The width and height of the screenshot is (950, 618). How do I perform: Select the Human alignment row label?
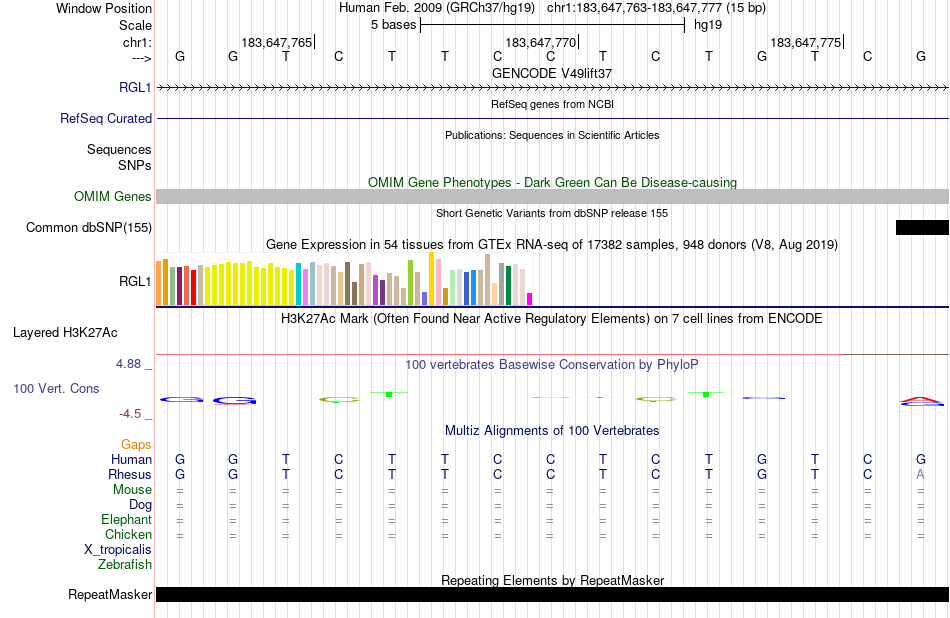pyautogui.click(x=131, y=460)
